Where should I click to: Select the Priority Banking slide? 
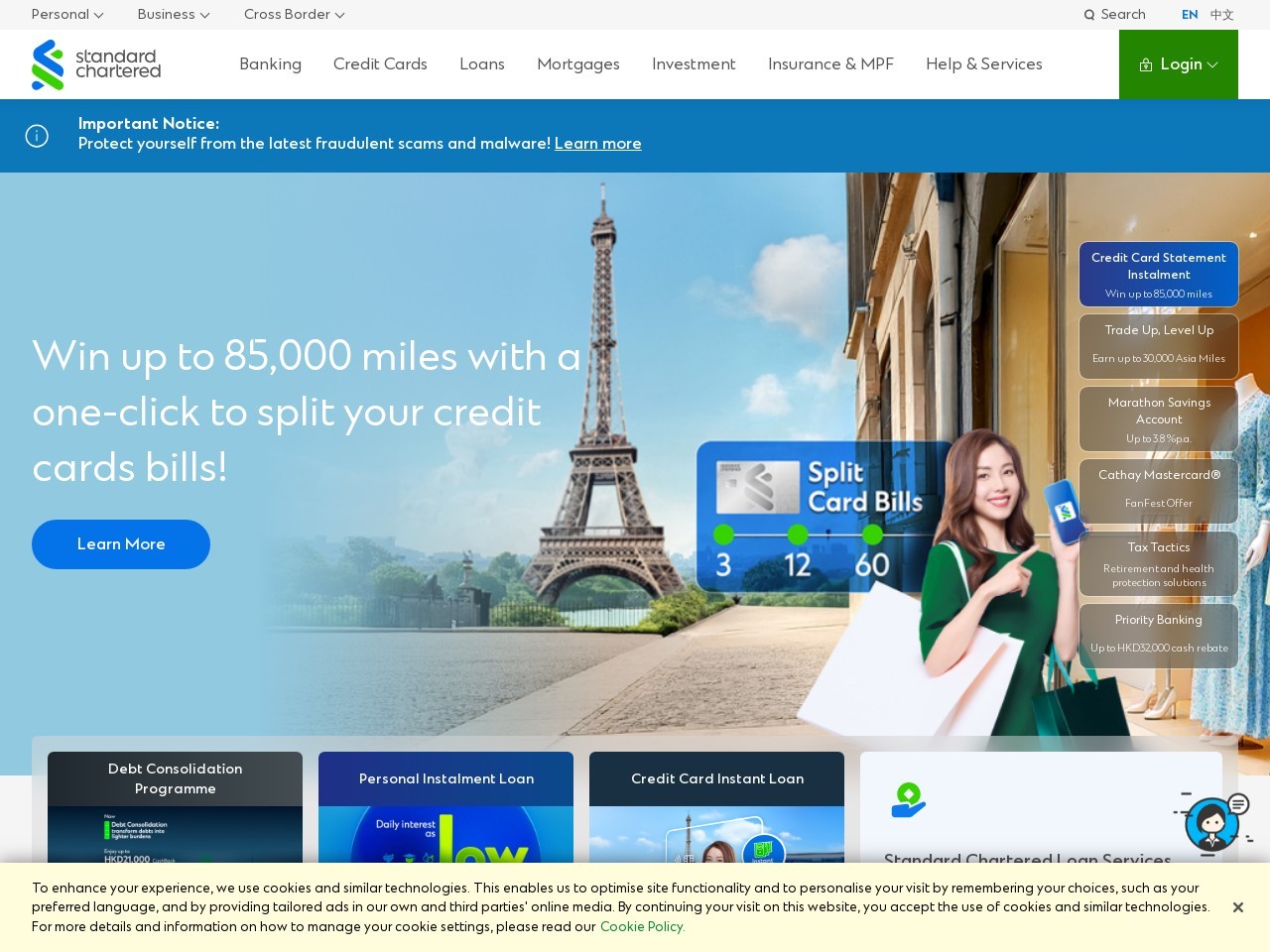(1159, 636)
